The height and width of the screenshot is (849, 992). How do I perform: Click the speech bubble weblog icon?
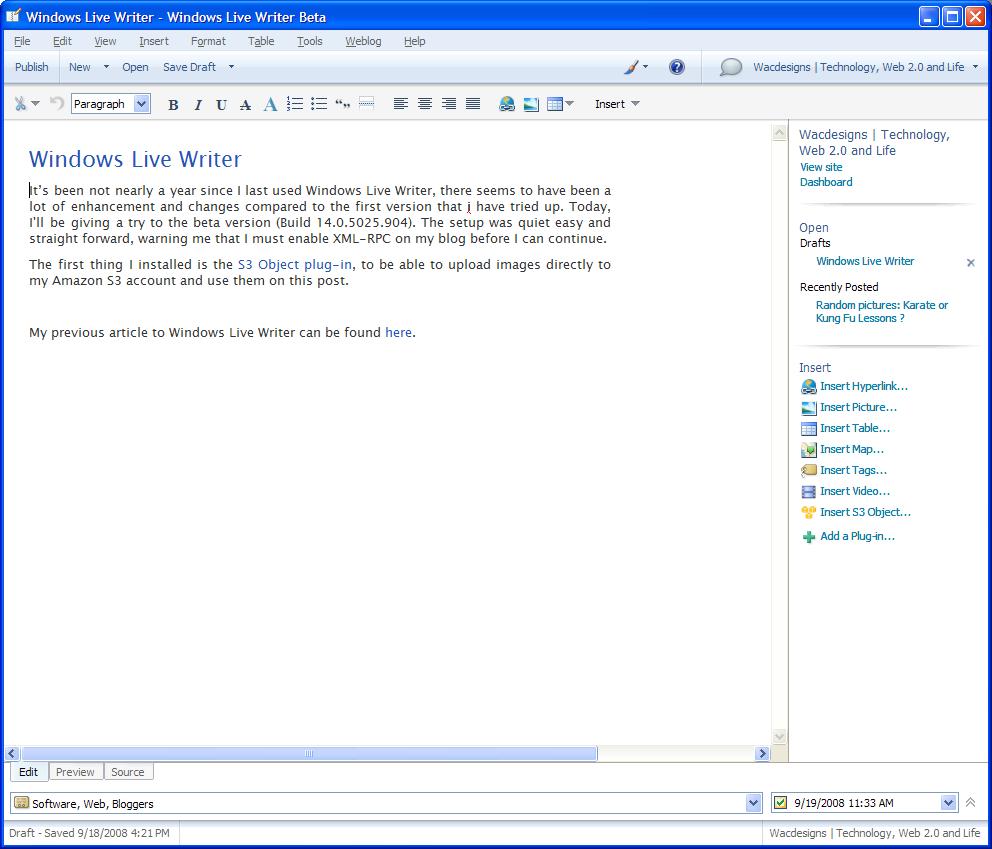pyautogui.click(x=730, y=67)
